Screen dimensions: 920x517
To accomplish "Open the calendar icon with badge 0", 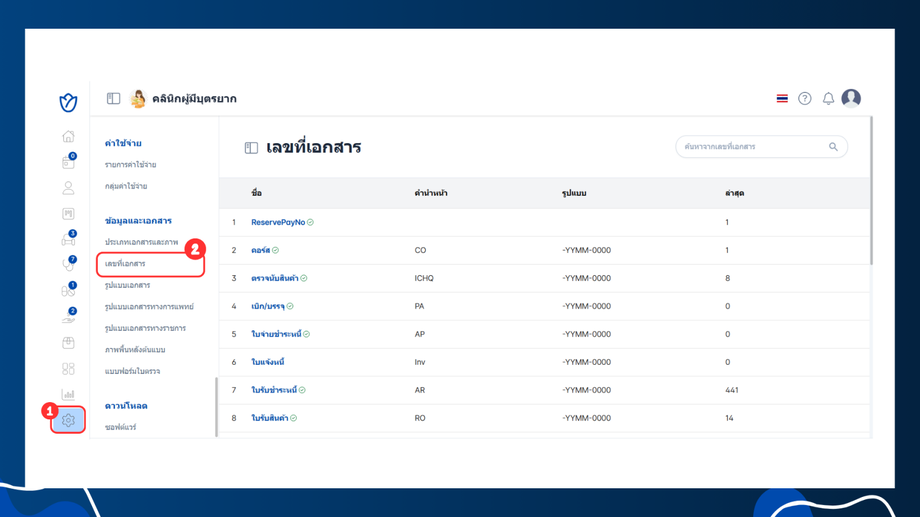I will click(x=69, y=161).
